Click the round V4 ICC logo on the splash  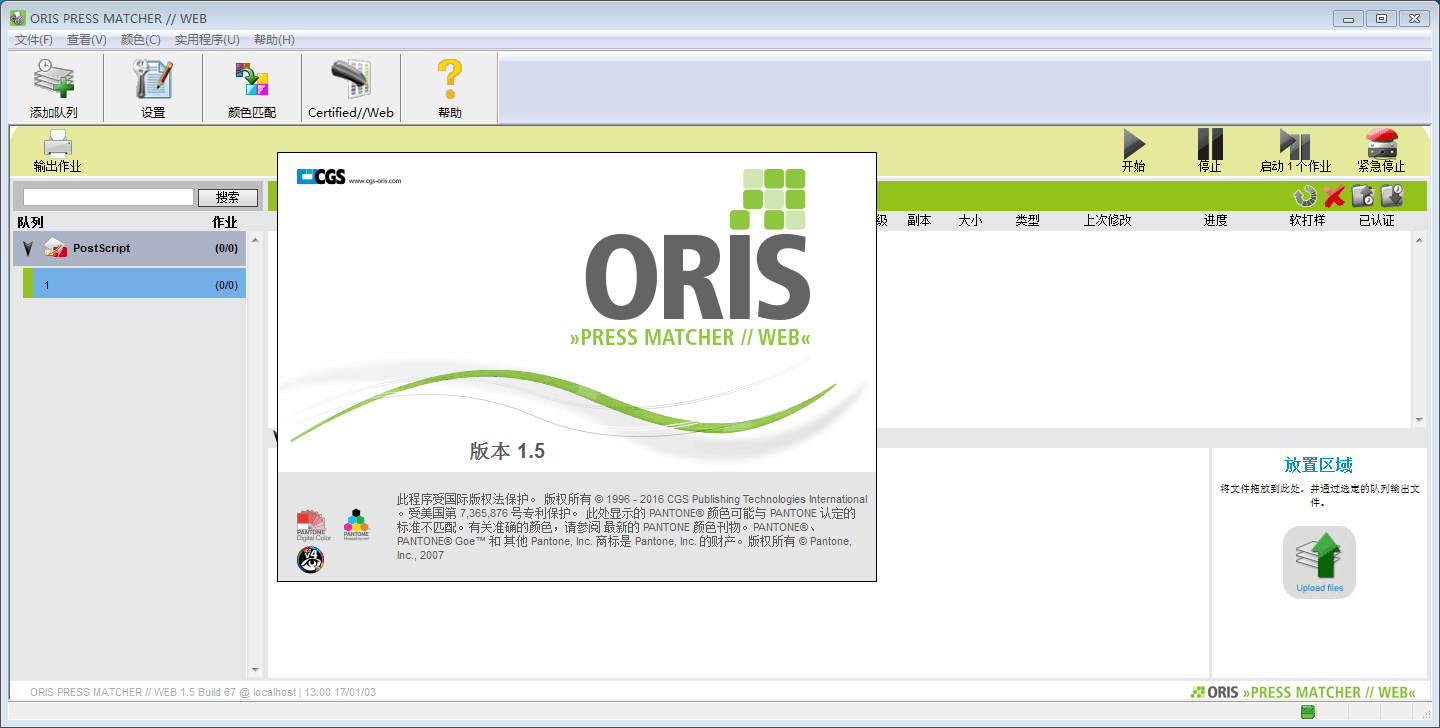[310, 560]
